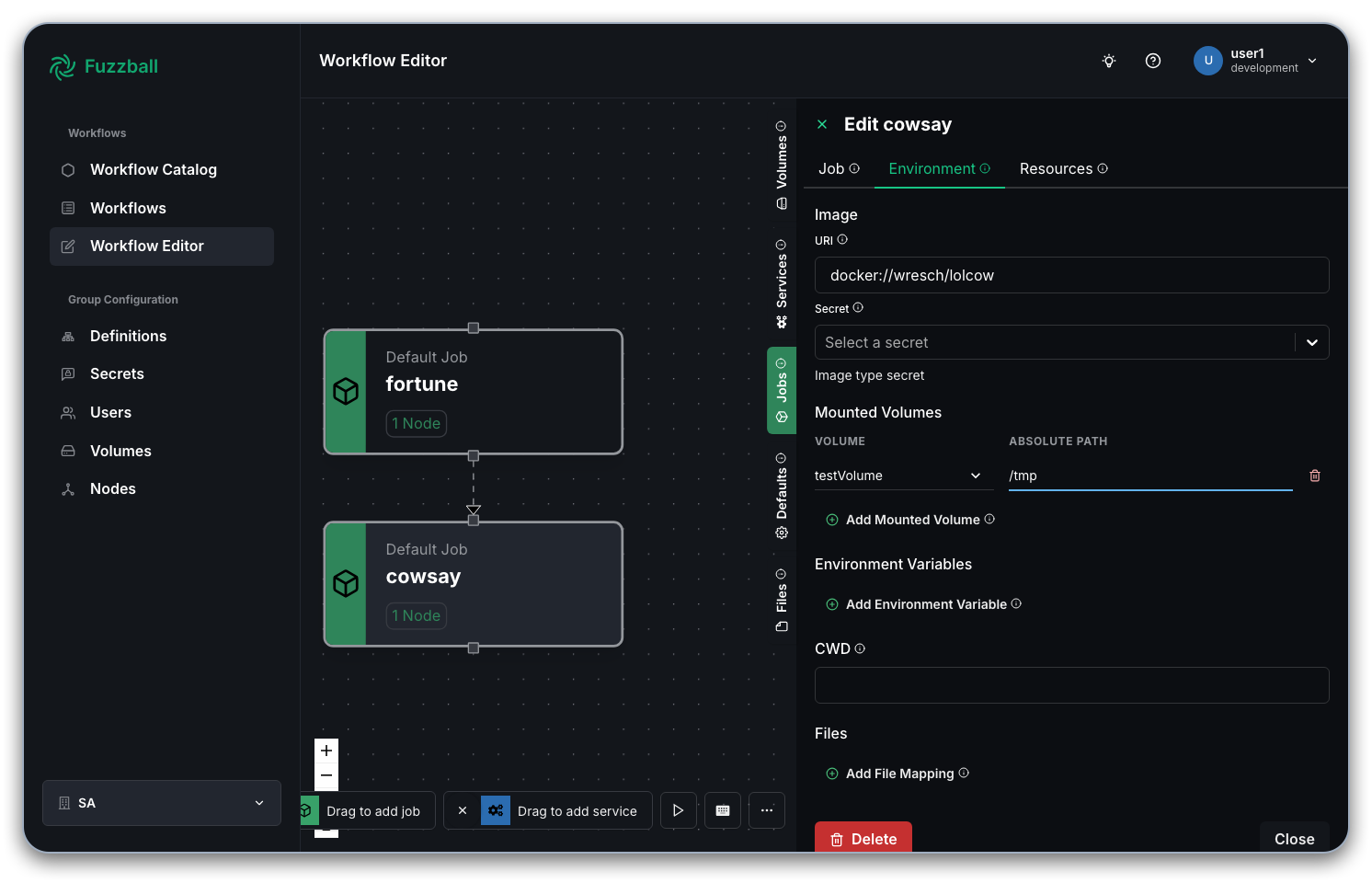This screenshot has width=1372, height=883.
Task: Click the Image type secret helper text
Action: 869,375
